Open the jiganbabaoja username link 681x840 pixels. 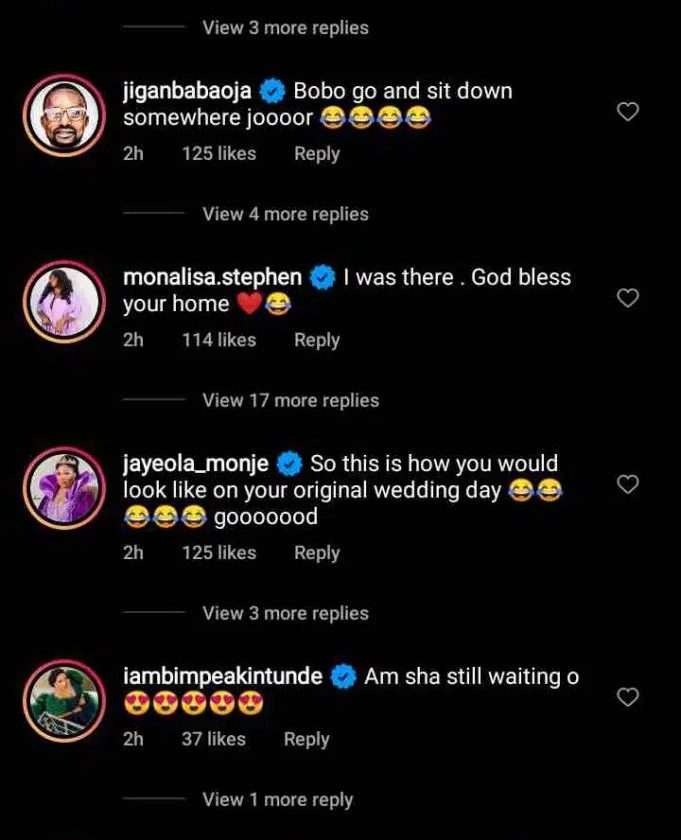188,91
